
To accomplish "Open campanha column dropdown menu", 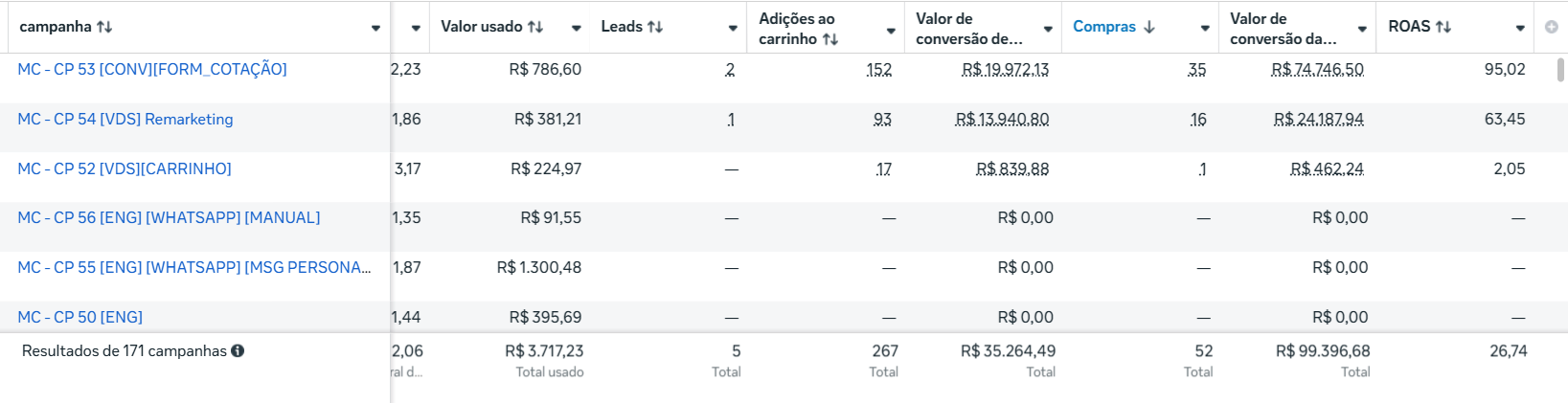I will (375, 28).
